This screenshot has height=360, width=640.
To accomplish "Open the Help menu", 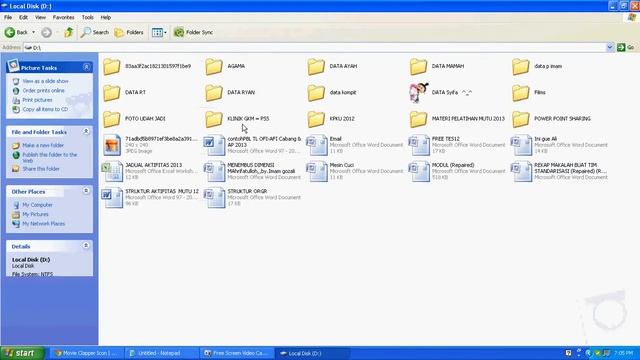I will pos(106,18).
